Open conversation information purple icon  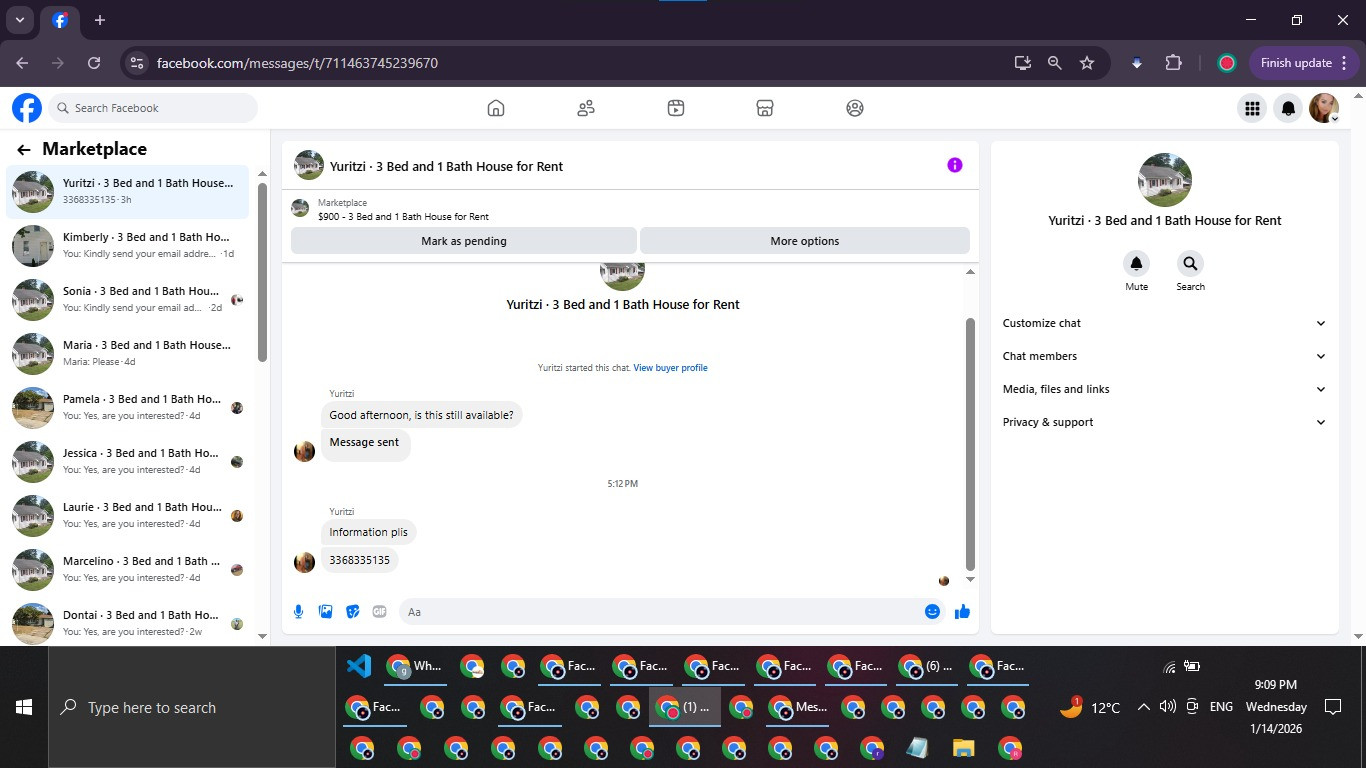click(x=955, y=165)
